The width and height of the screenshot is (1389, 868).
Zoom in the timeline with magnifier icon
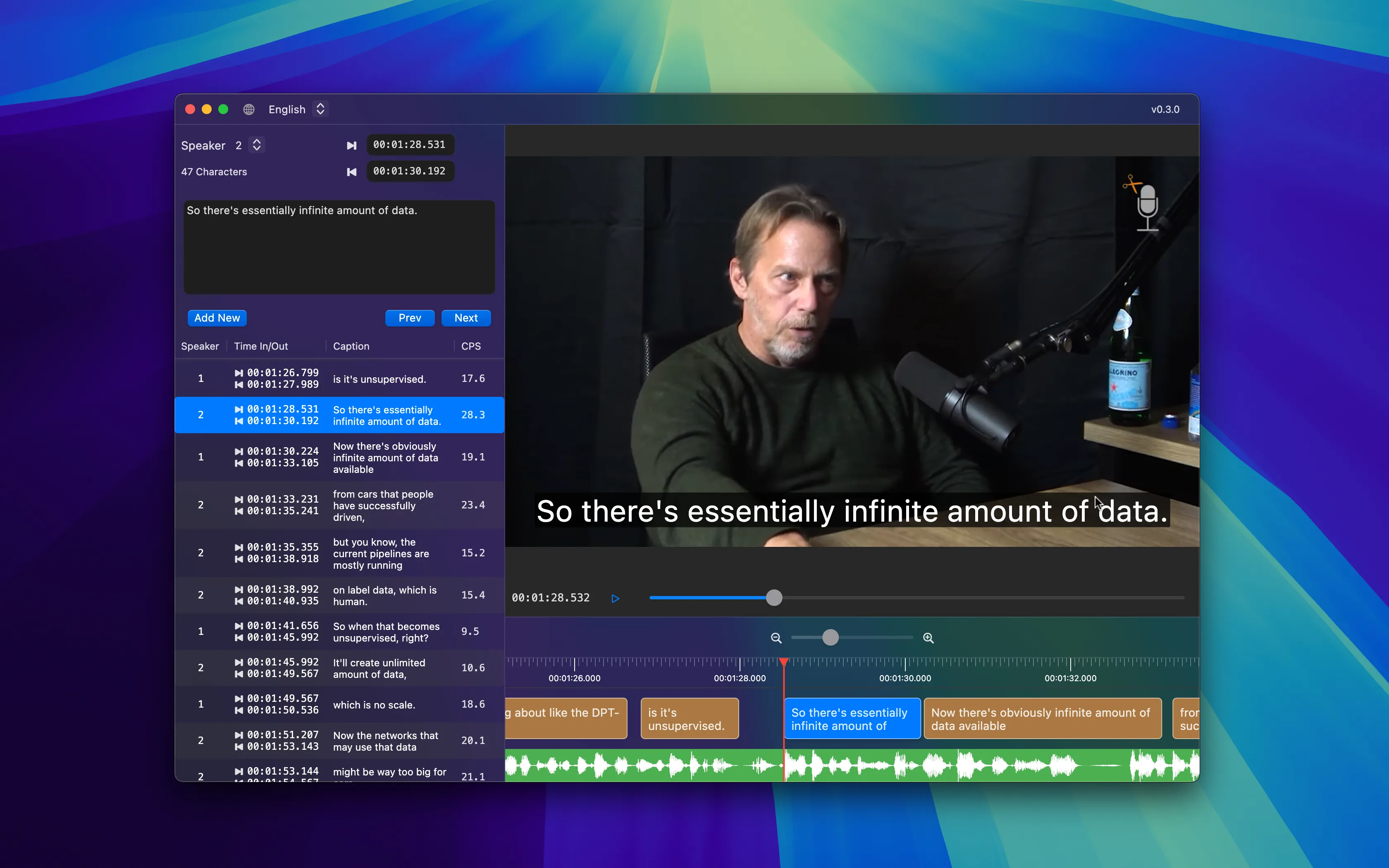pos(928,637)
